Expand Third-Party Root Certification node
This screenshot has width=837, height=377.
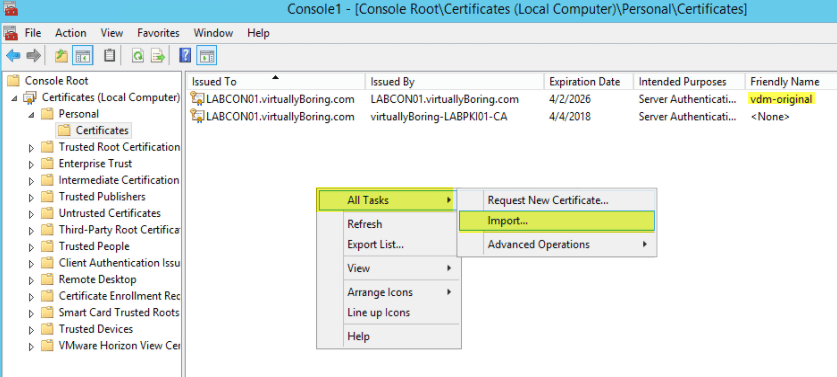pyautogui.click(x=31, y=230)
